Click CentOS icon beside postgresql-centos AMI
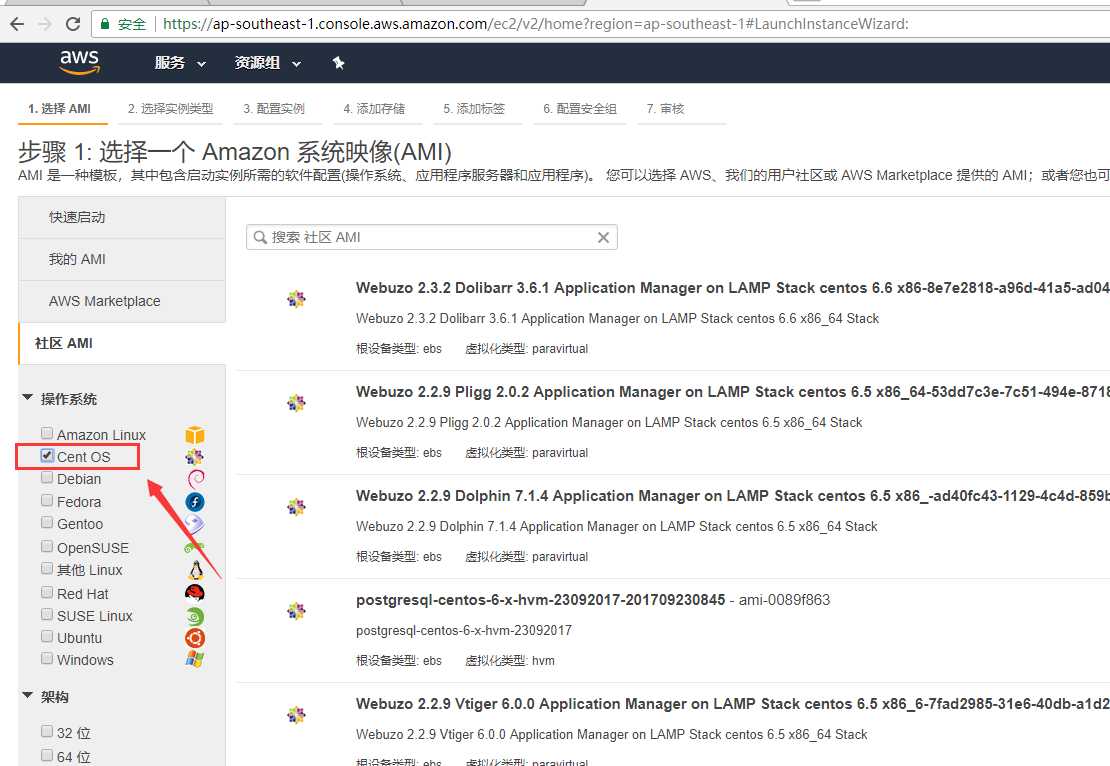 tap(296, 611)
